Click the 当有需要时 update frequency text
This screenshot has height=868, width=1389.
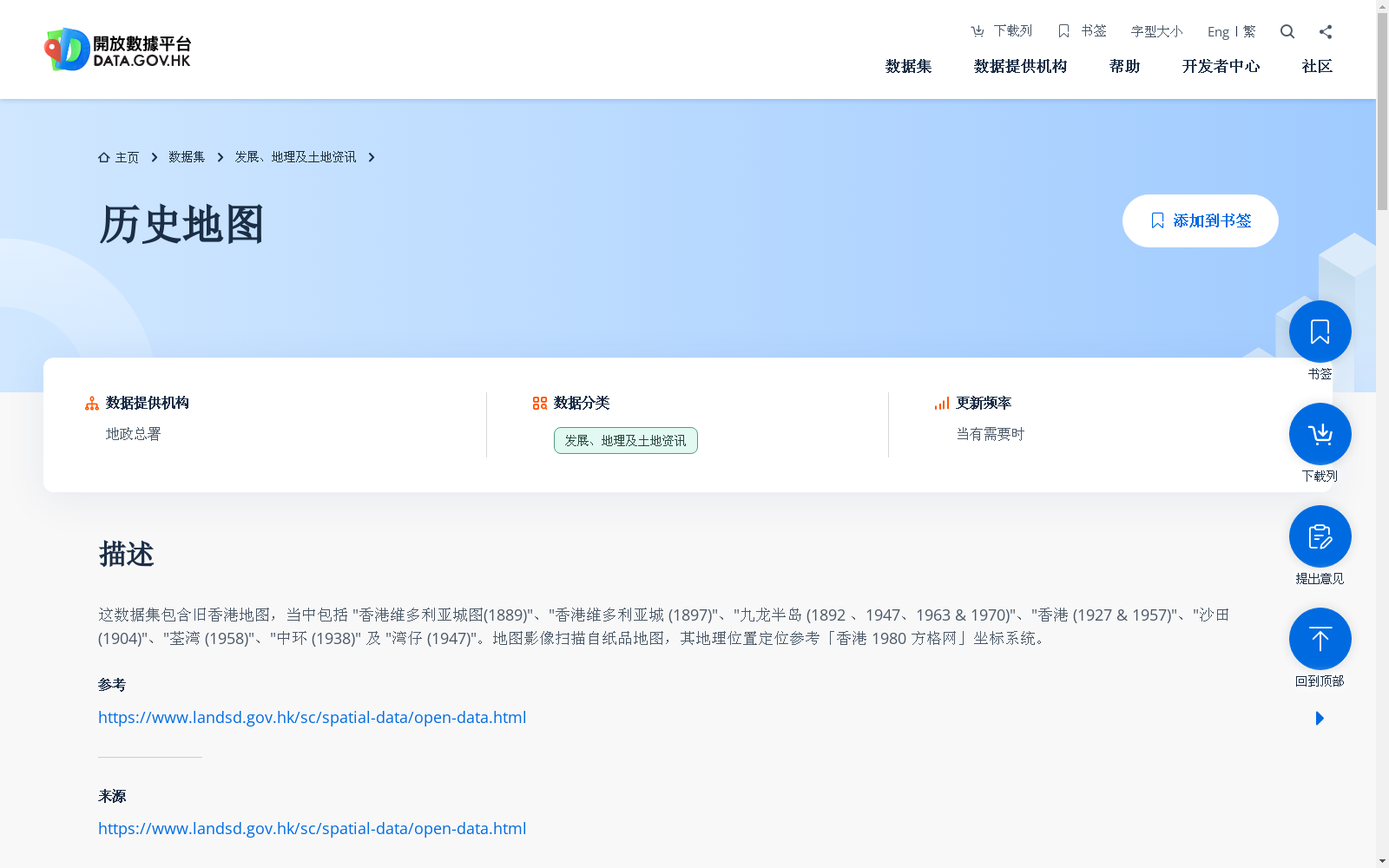point(991,434)
